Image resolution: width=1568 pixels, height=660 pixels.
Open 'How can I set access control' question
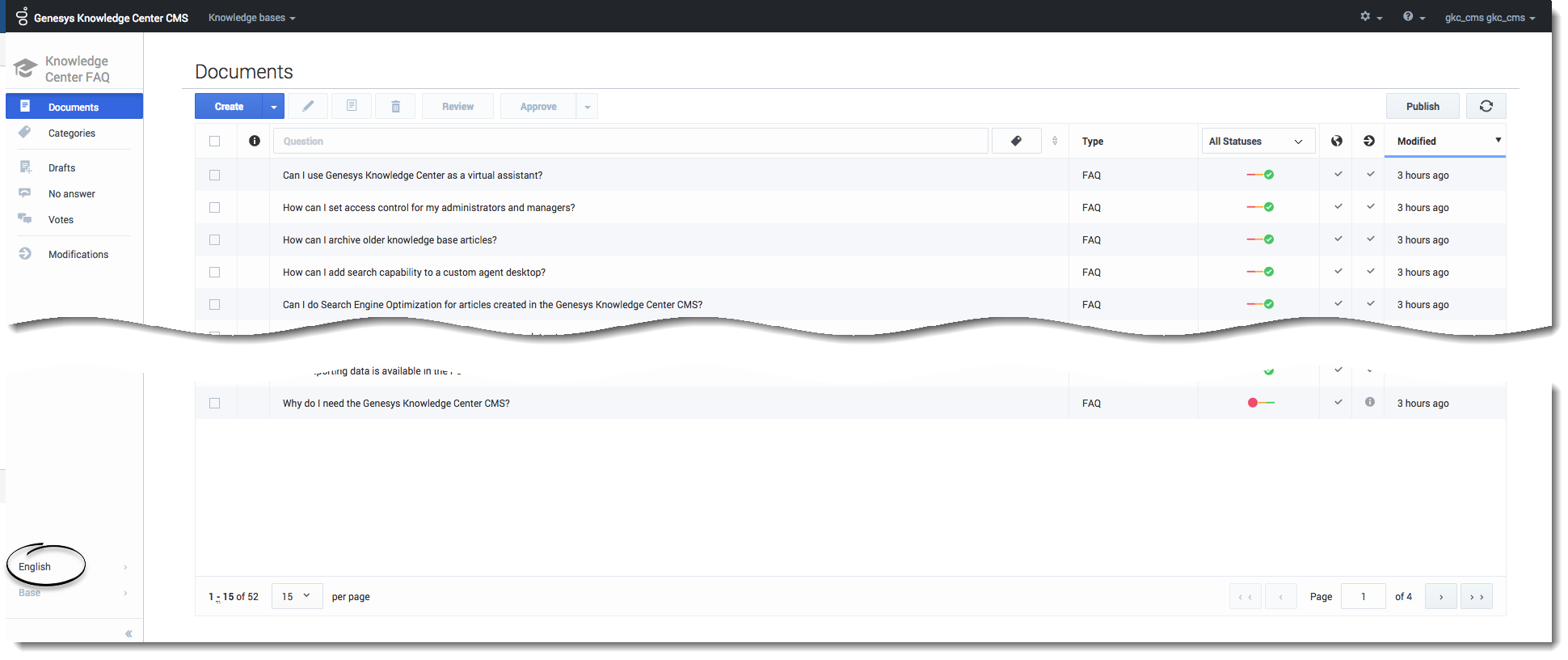(x=429, y=208)
